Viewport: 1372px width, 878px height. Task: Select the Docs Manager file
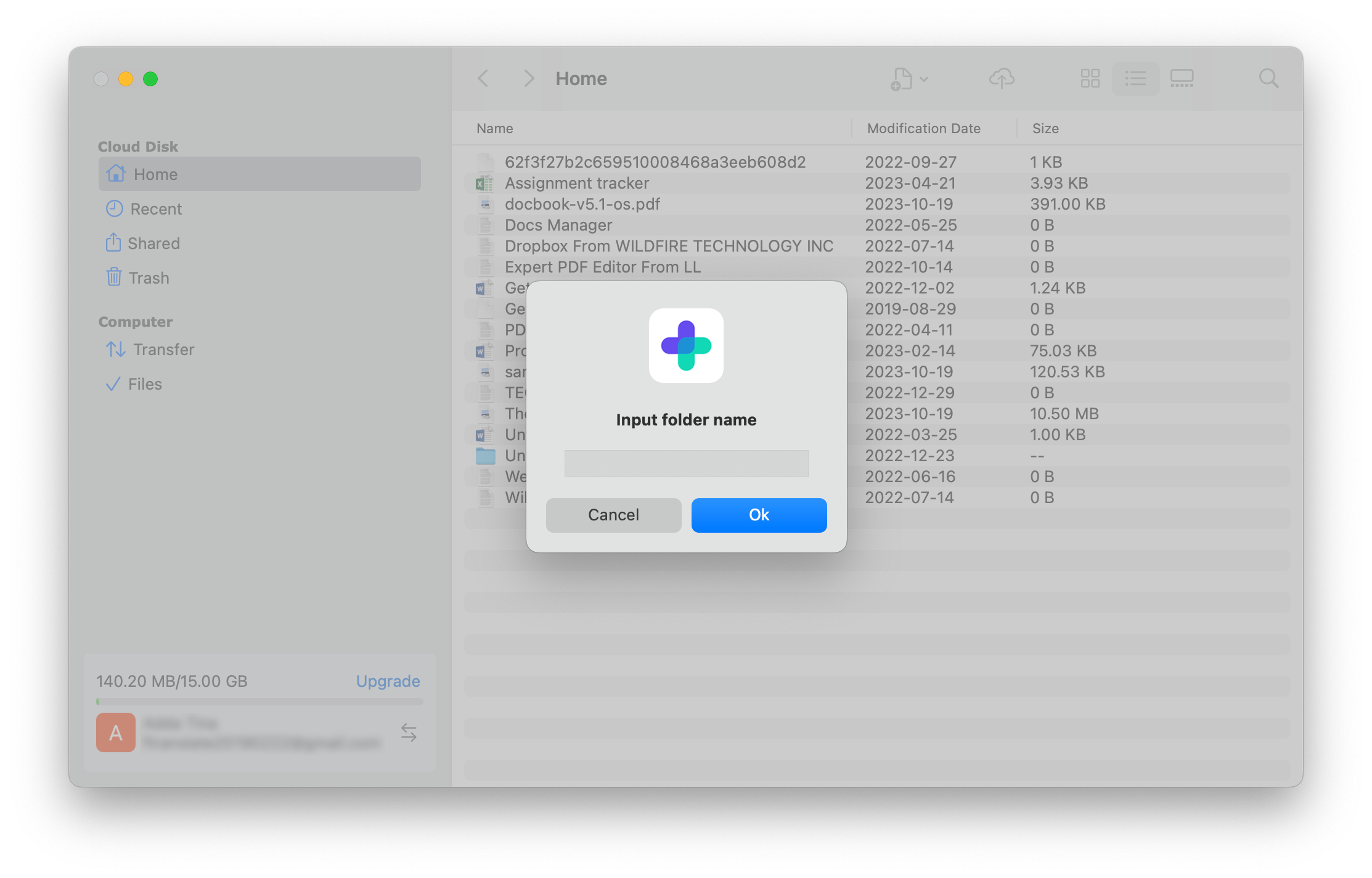coord(558,225)
